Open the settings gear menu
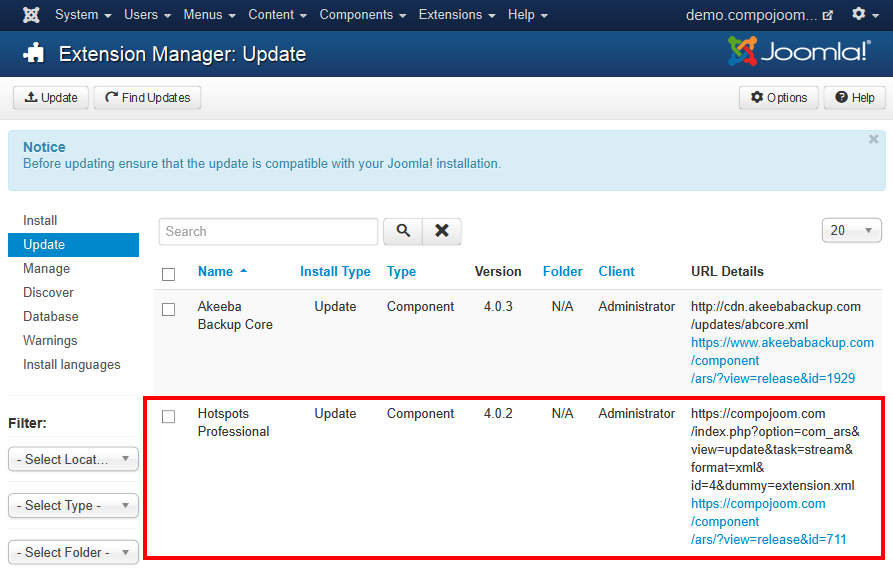This screenshot has height=571, width=893. click(x=865, y=14)
